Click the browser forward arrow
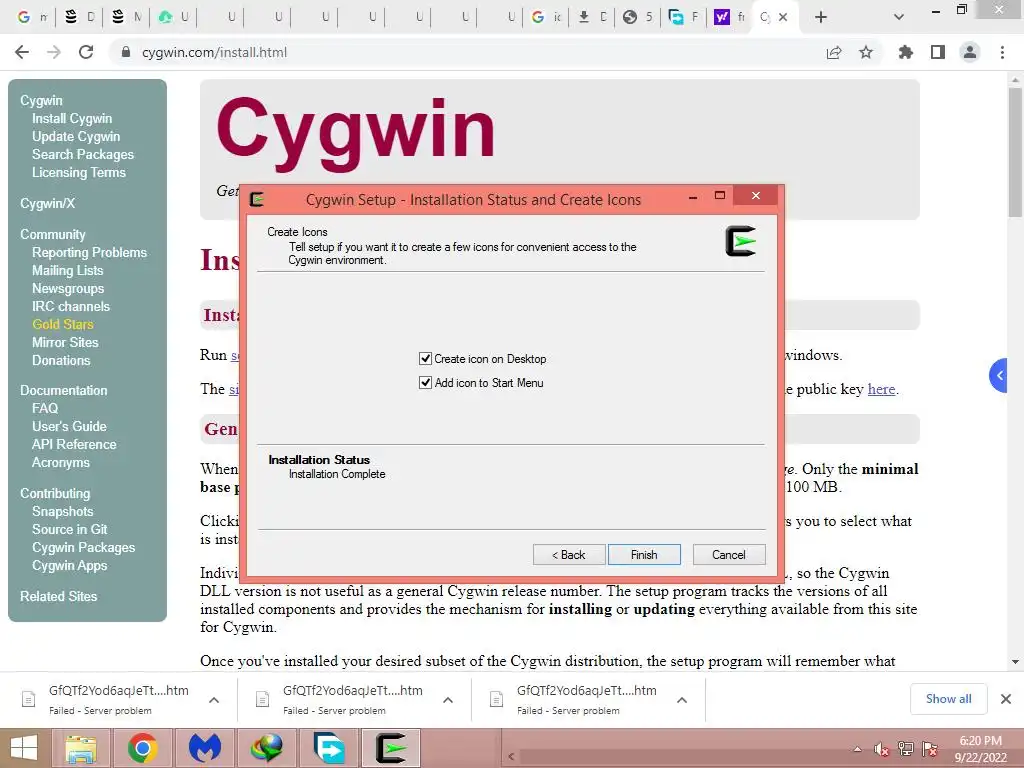 click(x=54, y=52)
